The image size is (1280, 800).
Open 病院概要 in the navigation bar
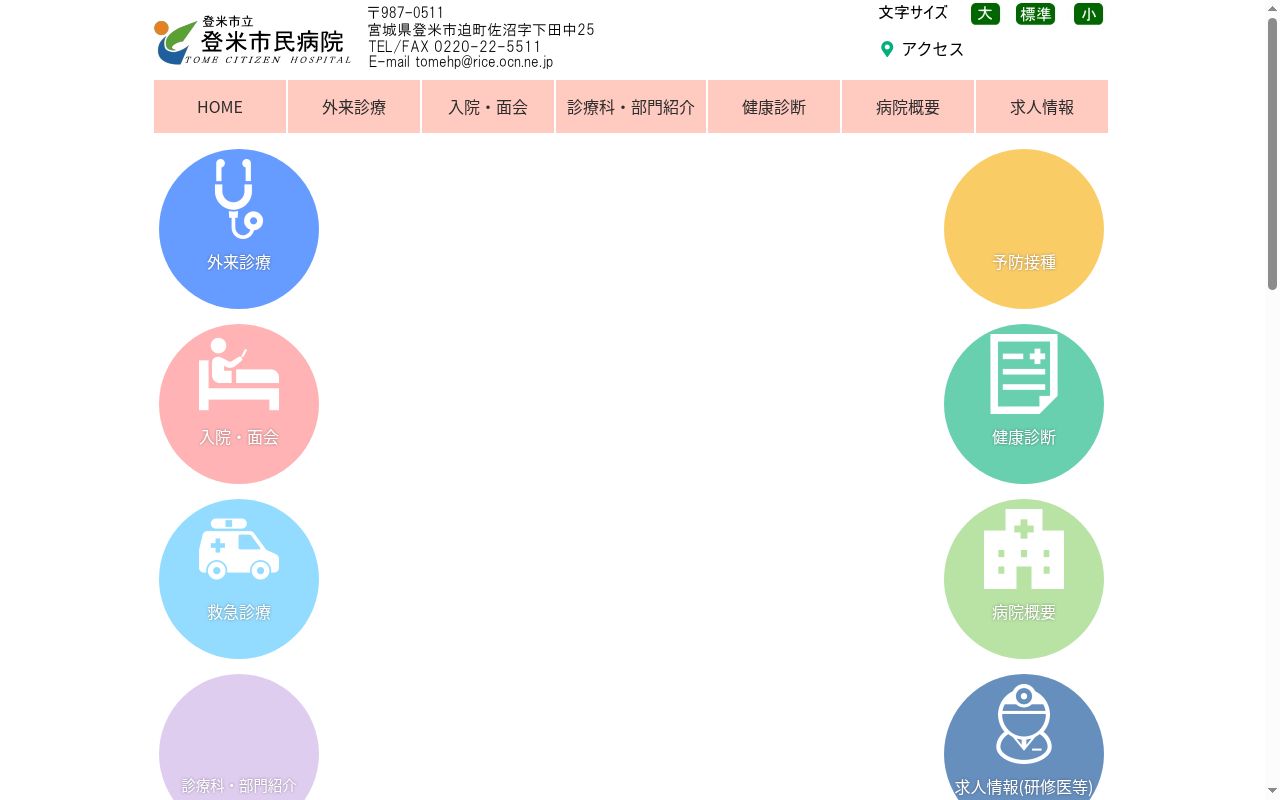(908, 107)
